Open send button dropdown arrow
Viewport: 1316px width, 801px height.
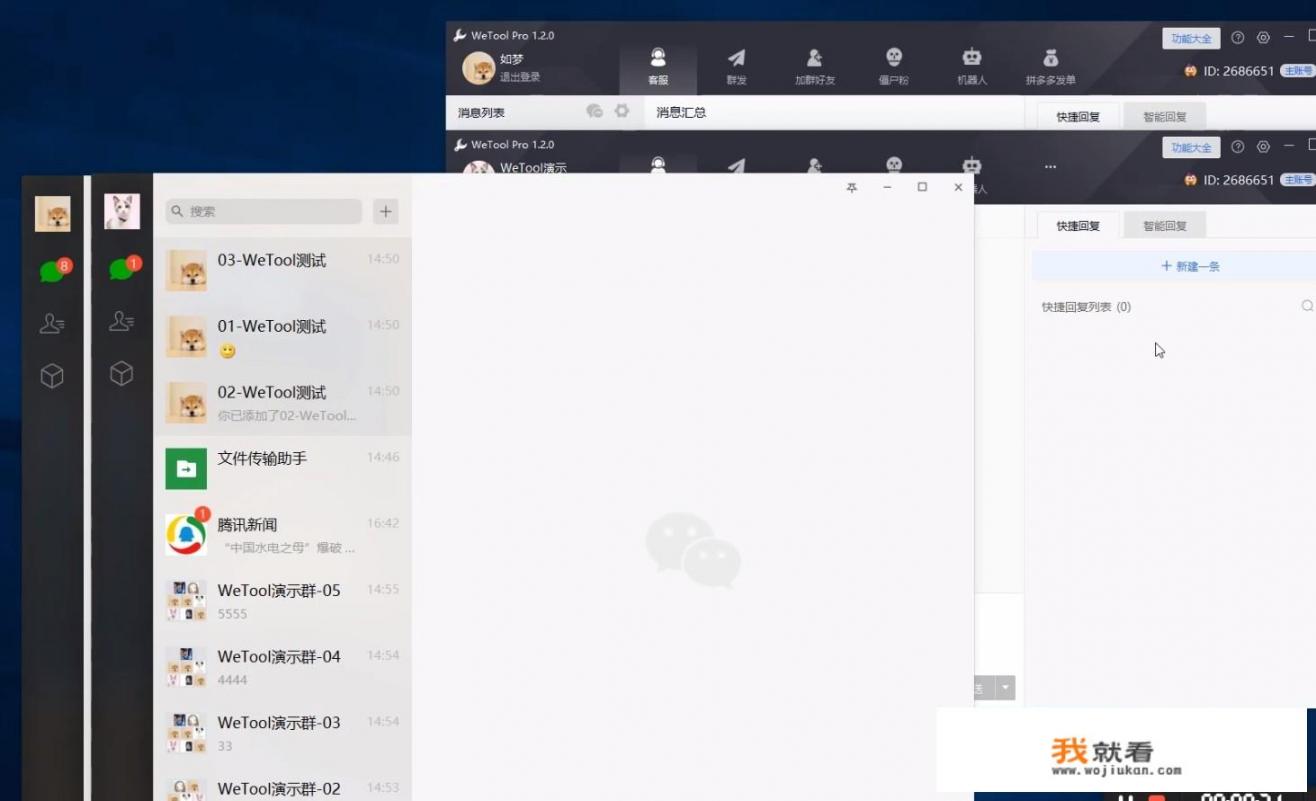click(1005, 688)
